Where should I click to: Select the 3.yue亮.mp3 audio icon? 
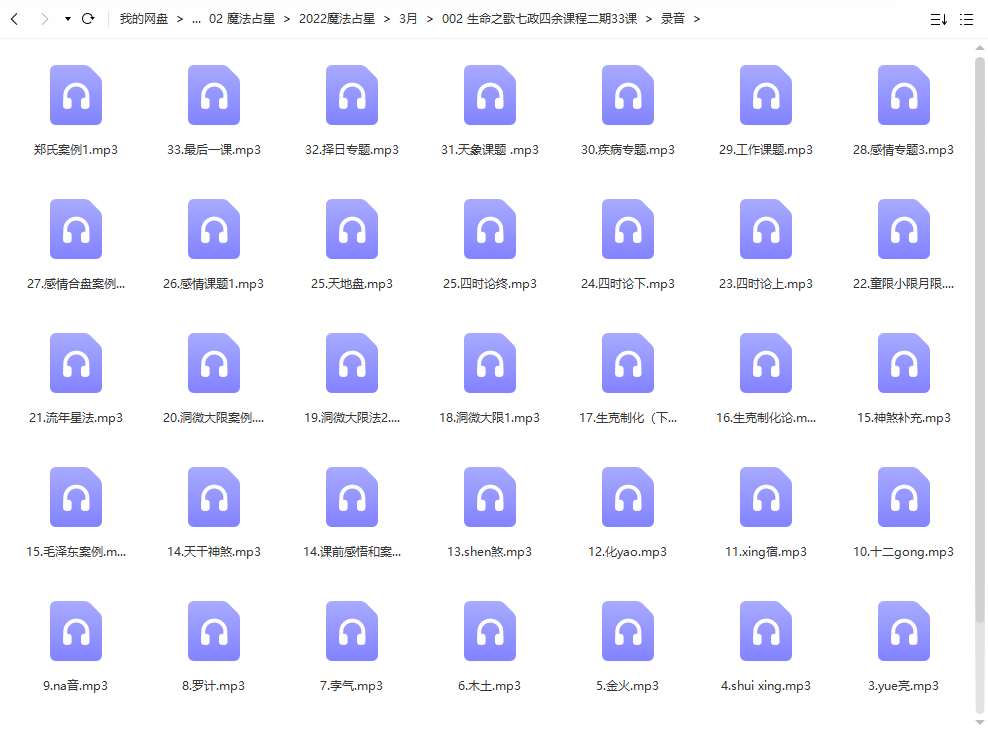pos(904,631)
